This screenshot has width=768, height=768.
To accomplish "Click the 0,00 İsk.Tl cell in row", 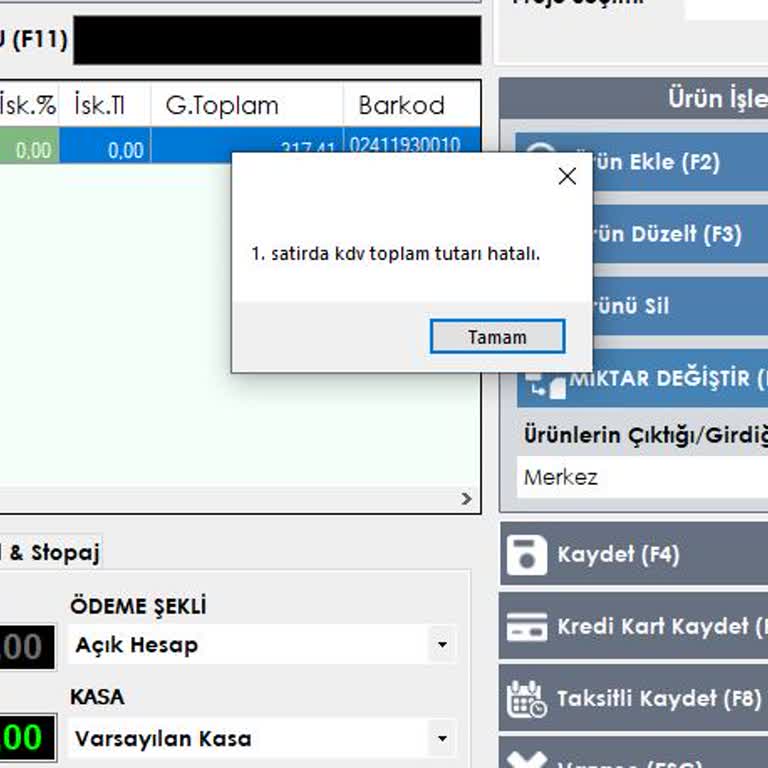I will coord(105,145).
